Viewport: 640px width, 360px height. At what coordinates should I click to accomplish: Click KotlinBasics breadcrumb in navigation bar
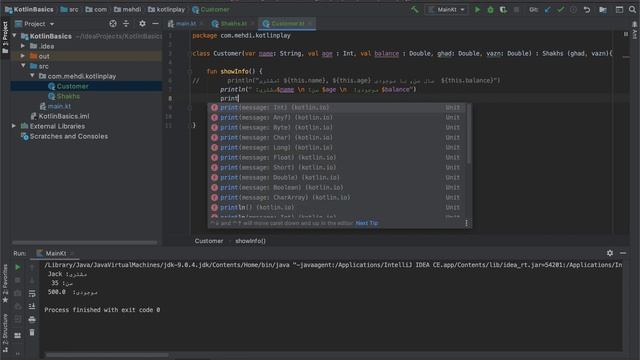point(29,9)
